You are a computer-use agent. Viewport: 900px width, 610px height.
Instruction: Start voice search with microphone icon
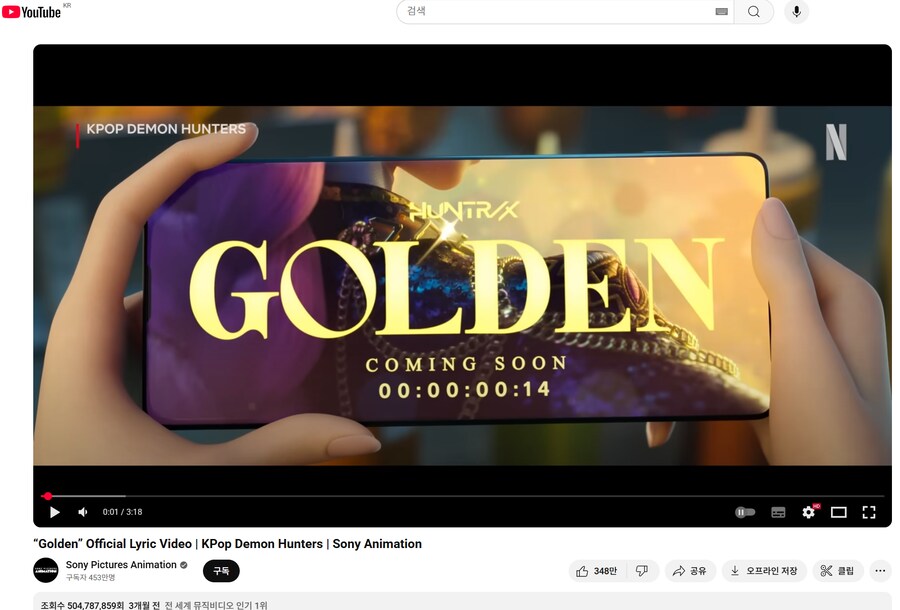click(796, 12)
